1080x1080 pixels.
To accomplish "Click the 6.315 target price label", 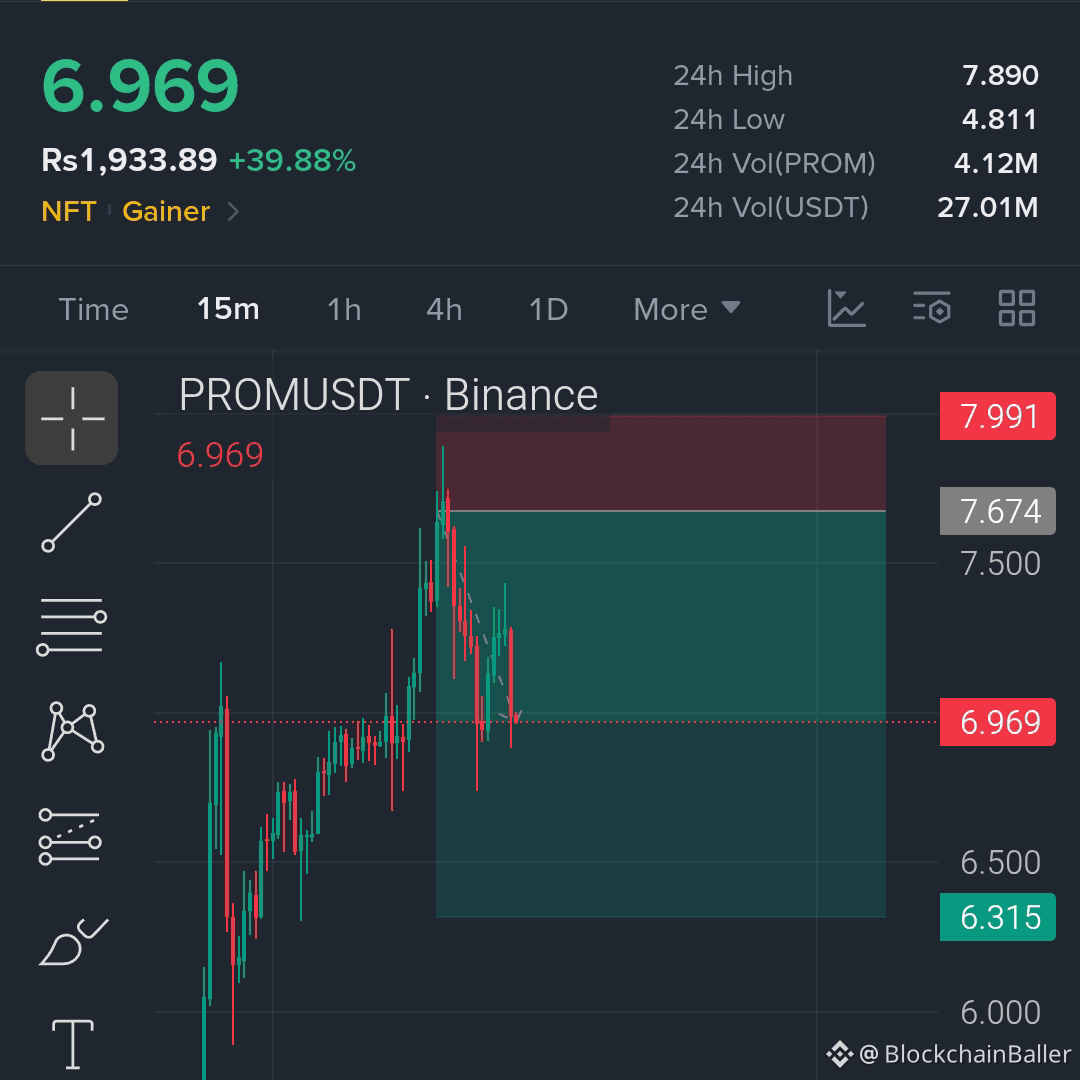I will coord(997,917).
